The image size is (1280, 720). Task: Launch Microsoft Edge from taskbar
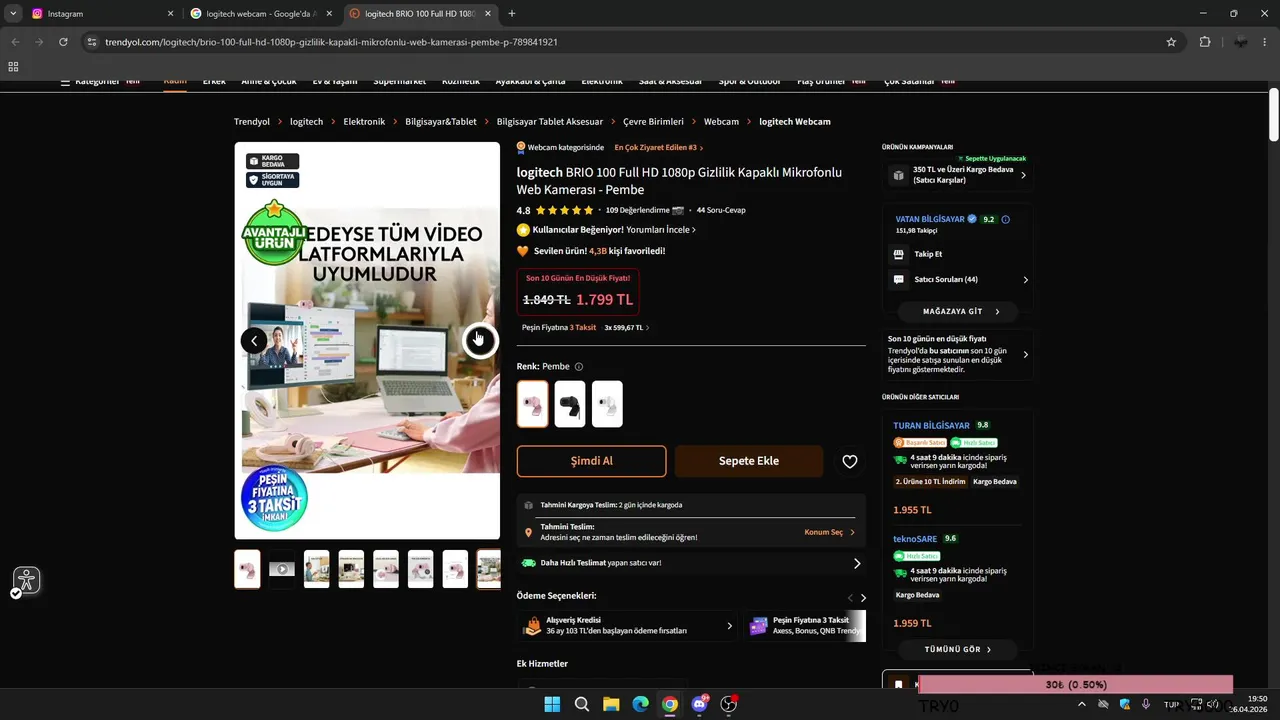tap(640, 705)
